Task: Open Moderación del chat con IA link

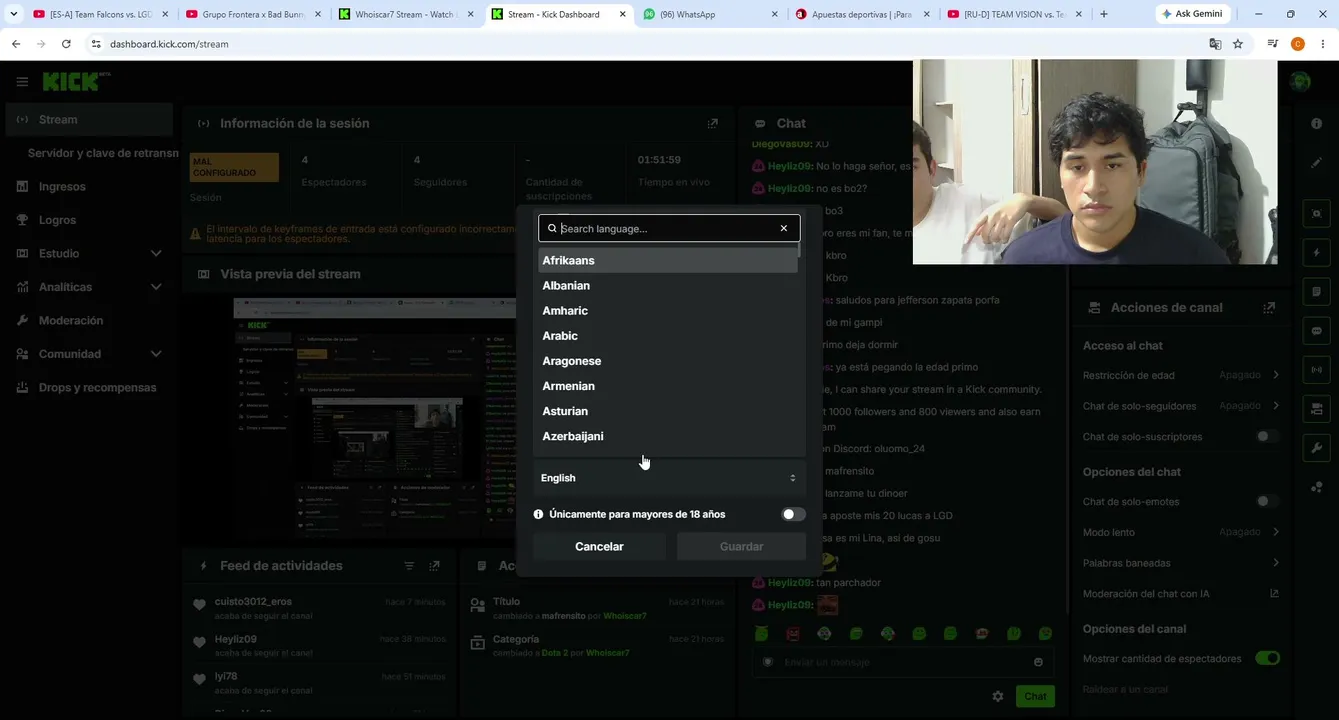Action: pos(1181,594)
